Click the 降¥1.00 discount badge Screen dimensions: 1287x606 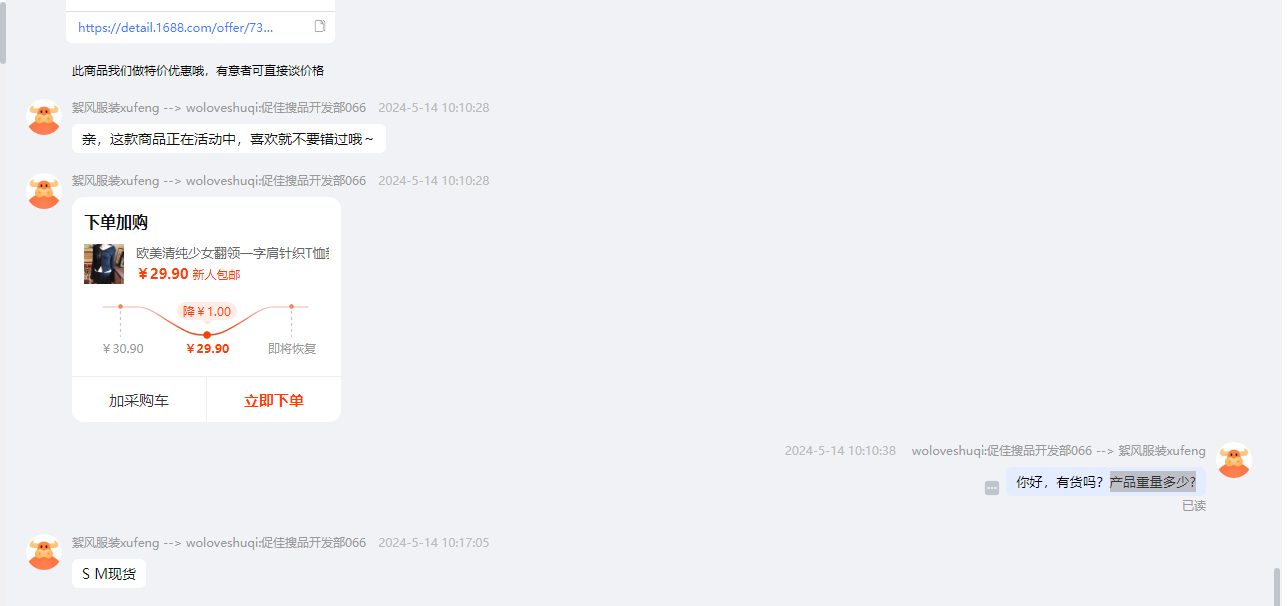(x=207, y=311)
